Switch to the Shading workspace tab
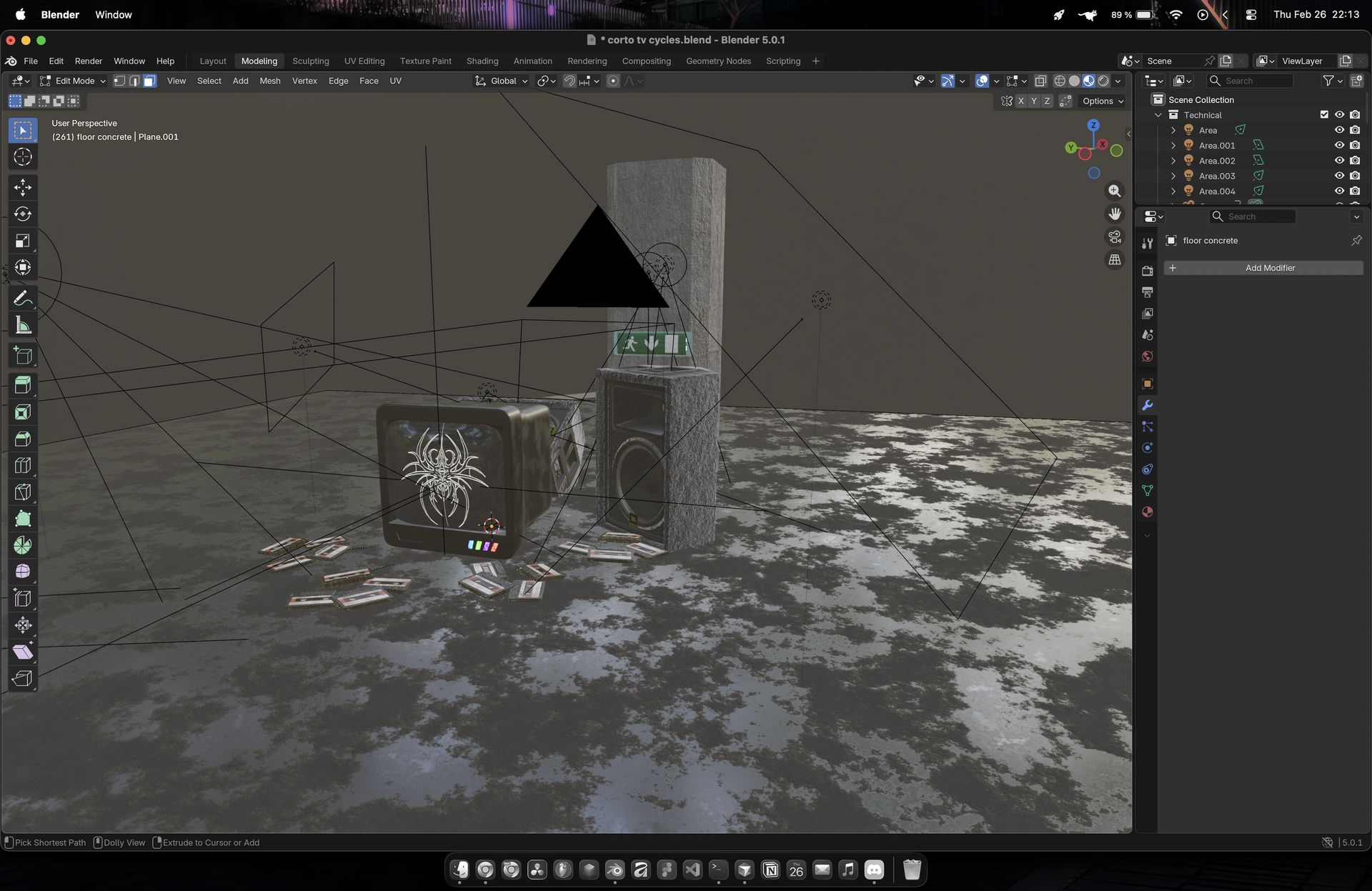 482,61
